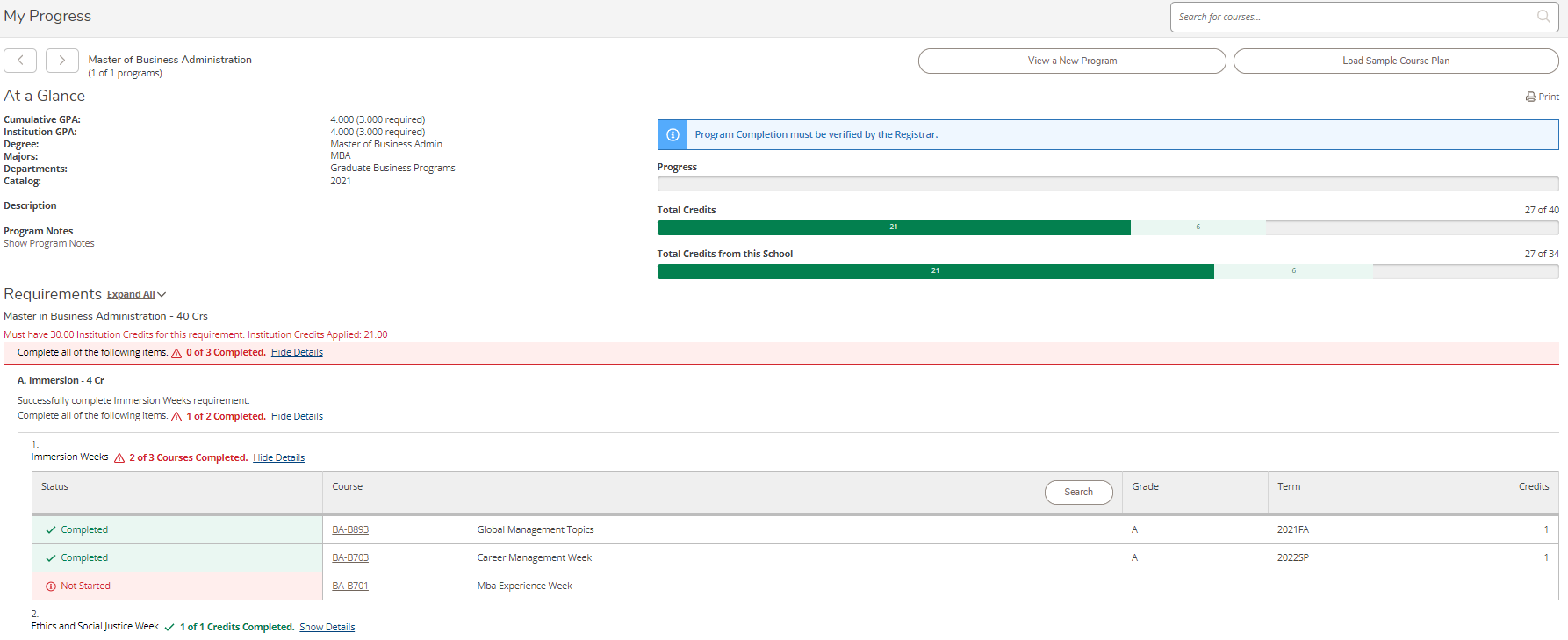The height and width of the screenshot is (640, 1568).
Task: Click the info icon in Registrar notice
Action: [673, 135]
